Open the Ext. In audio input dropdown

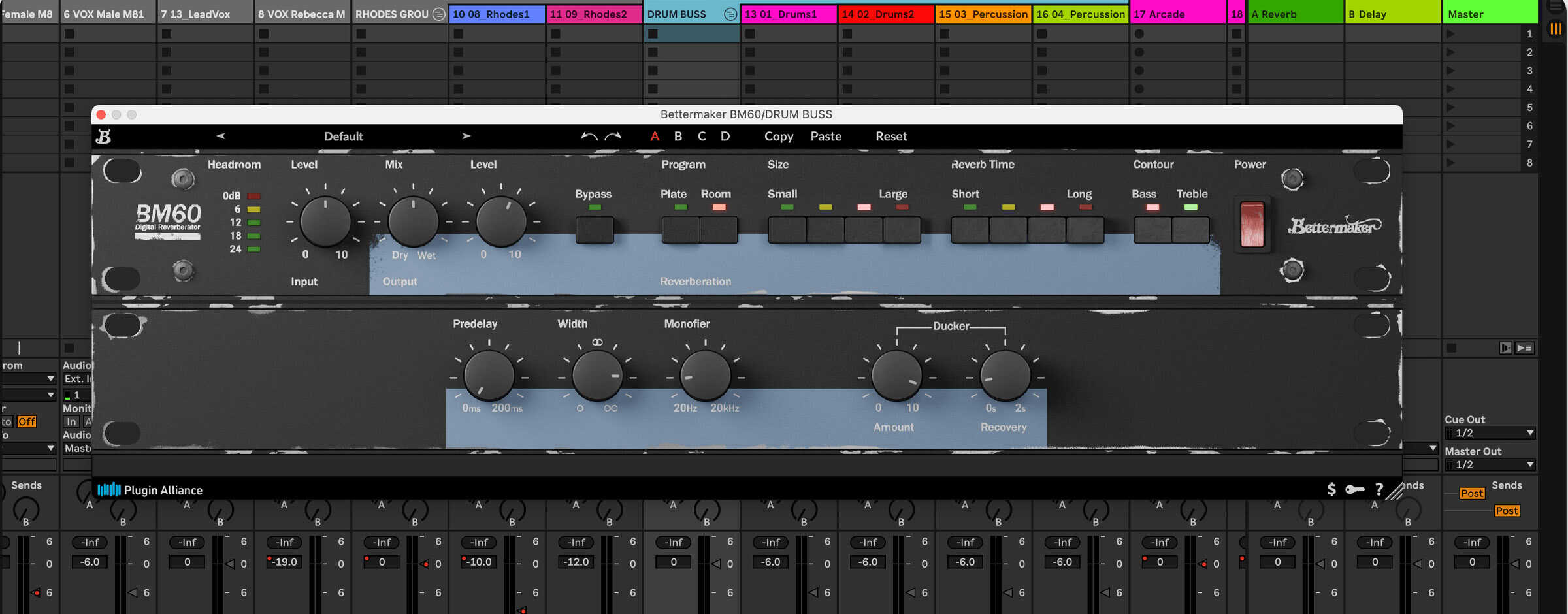click(x=77, y=379)
